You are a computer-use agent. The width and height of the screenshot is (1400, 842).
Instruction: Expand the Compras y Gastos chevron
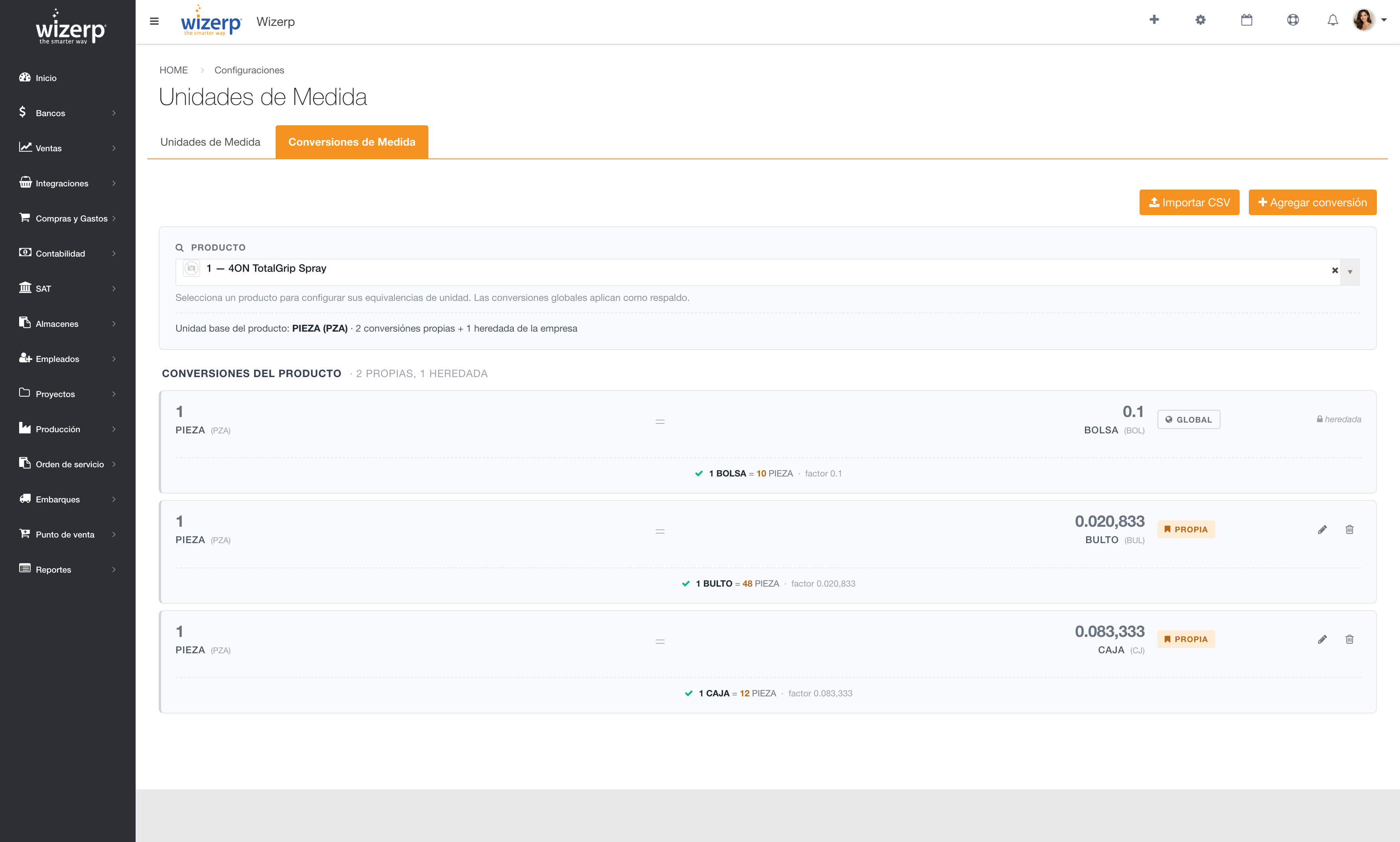(114, 218)
